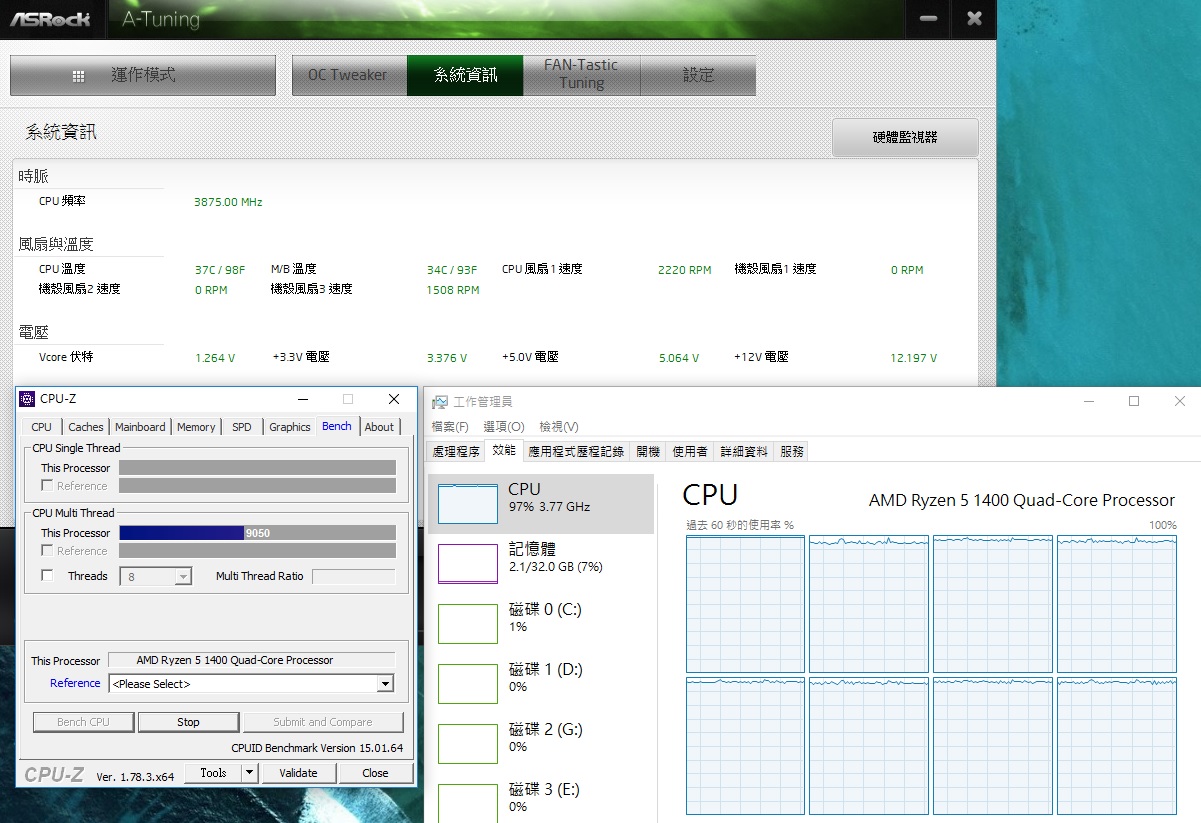The height and width of the screenshot is (823, 1201).
Task: Switch to the 處理程序 tab
Action: [x=455, y=452]
